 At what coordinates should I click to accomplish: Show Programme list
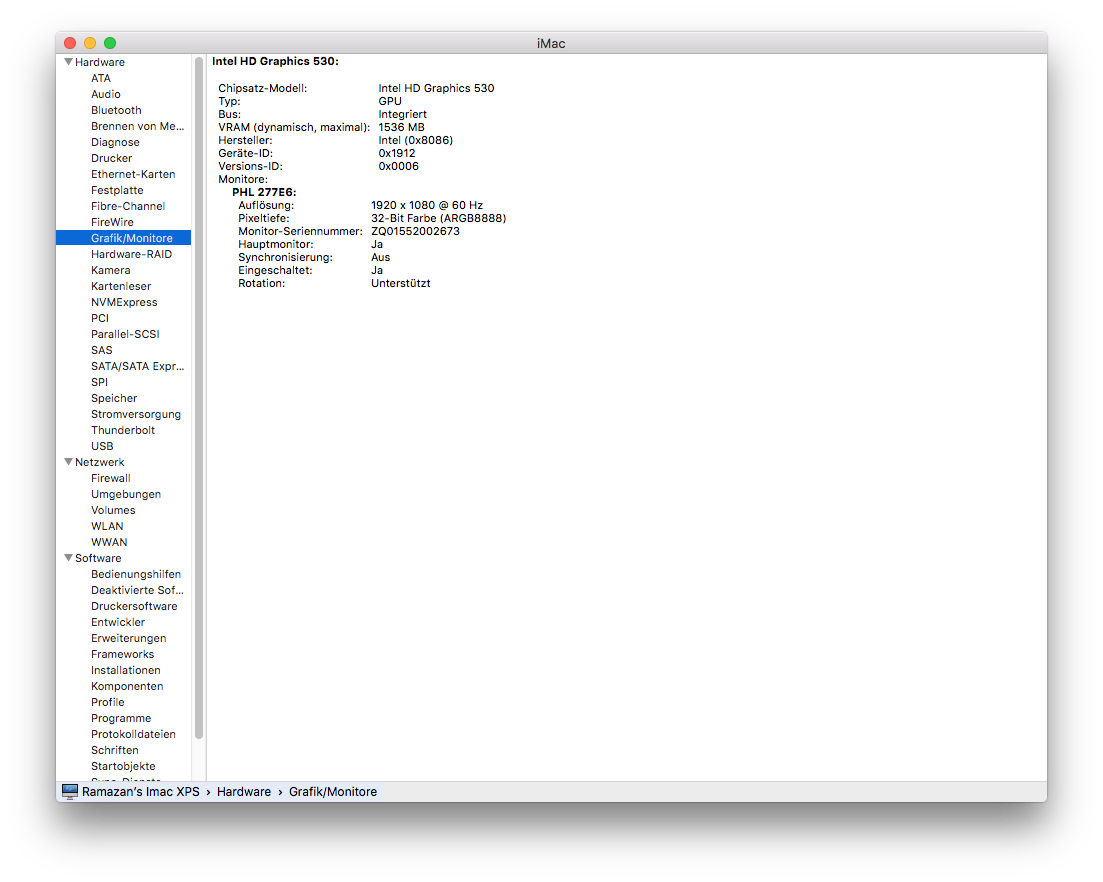pos(121,718)
